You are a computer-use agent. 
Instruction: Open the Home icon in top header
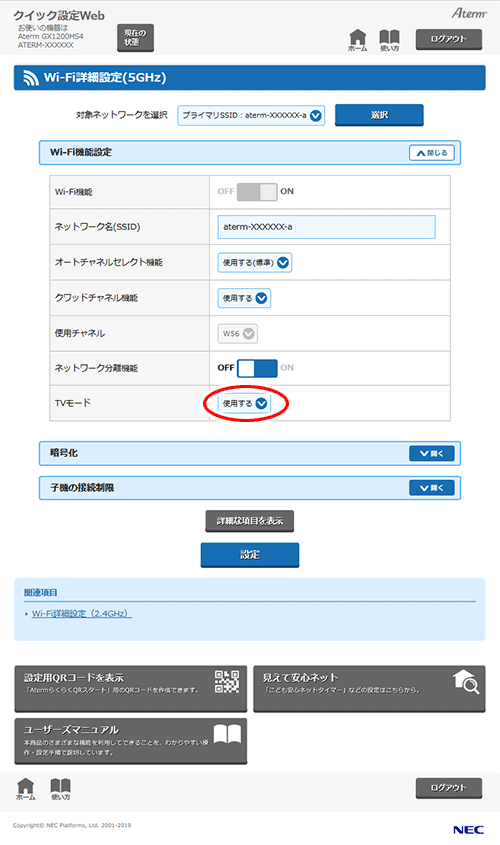[357, 40]
